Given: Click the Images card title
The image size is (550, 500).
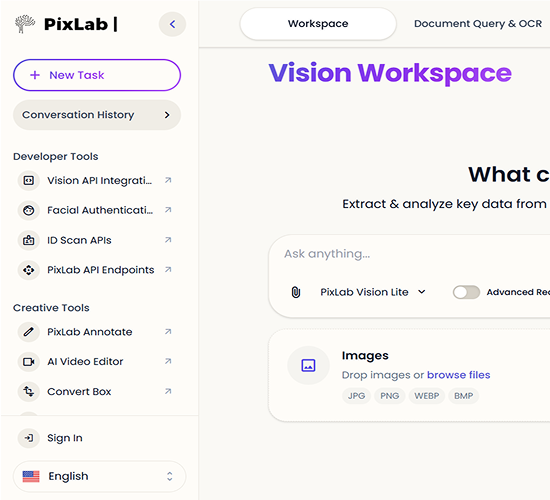Looking at the screenshot, I should click(x=365, y=355).
